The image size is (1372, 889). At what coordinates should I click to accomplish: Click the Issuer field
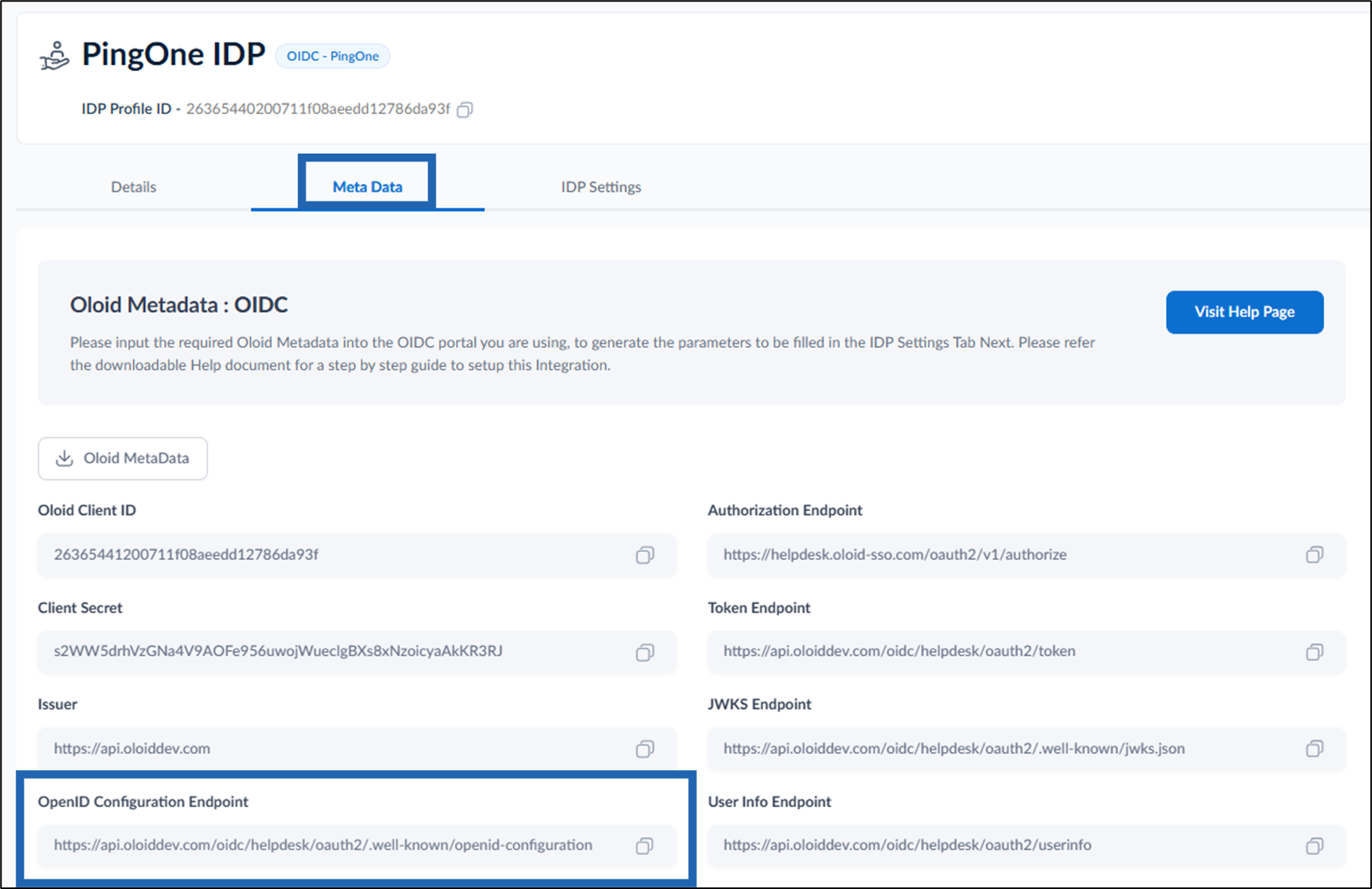coord(357,749)
